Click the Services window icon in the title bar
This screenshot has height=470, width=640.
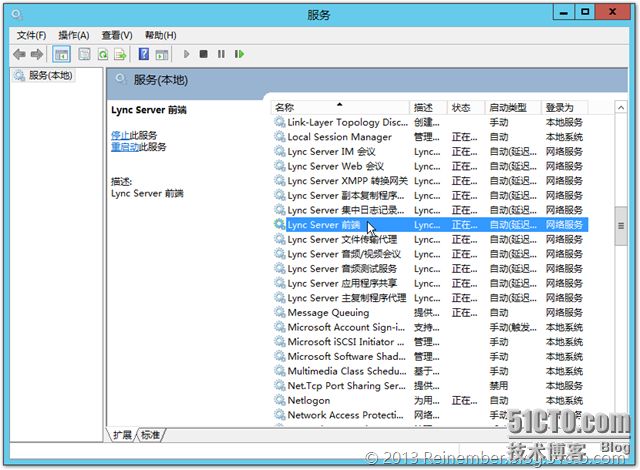(16, 15)
